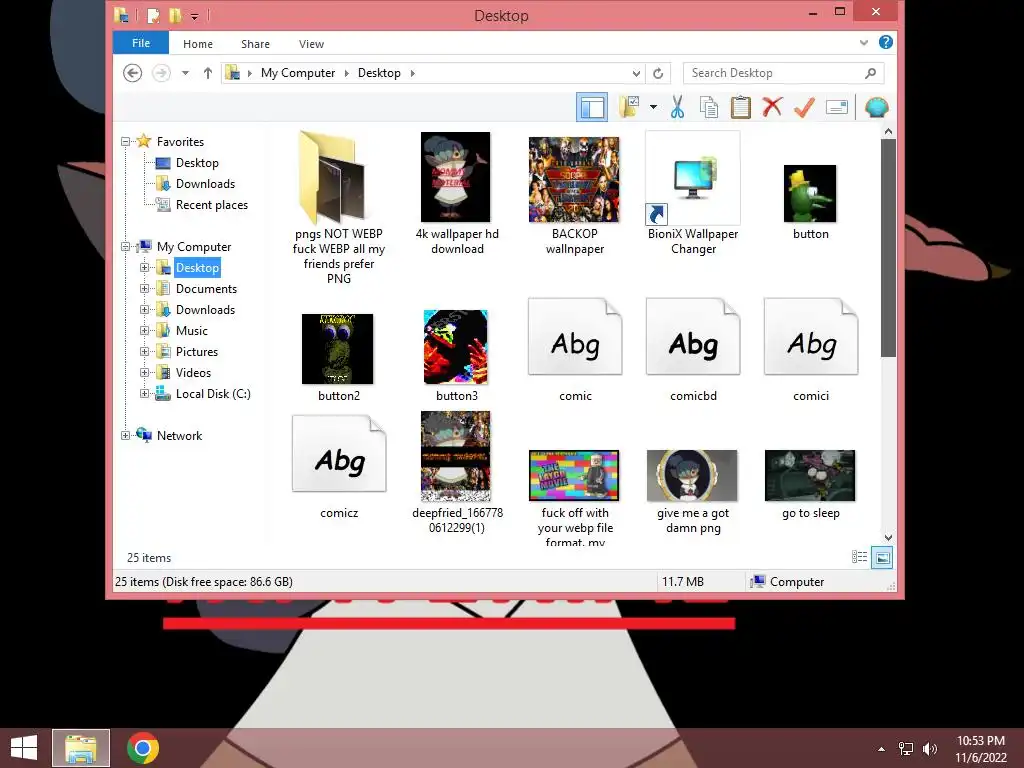The height and width of the screenshot is (768, 1024).
Task: Click the folder options toolbar icon
Action: [x=630, y=107]
